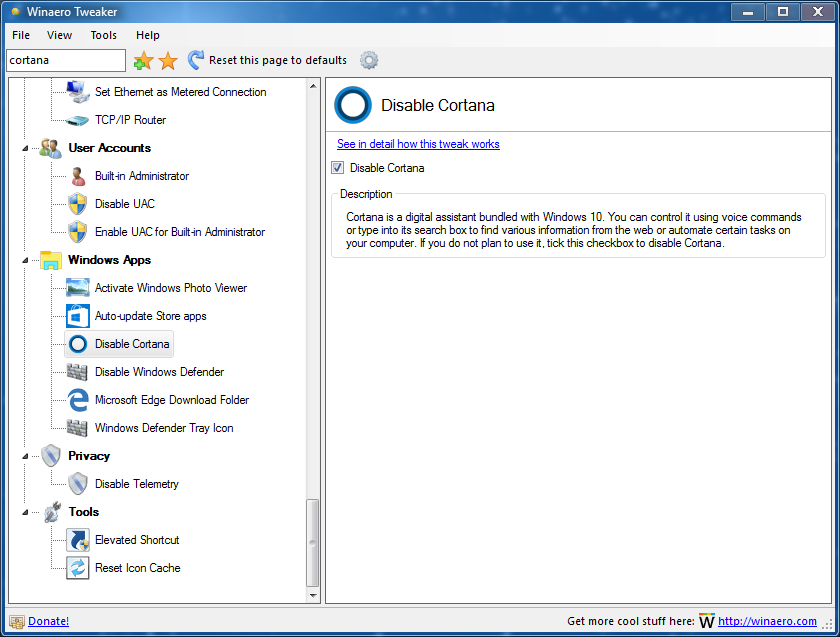Click the Cortana ring icon in tree
This screenshot has height=637, width=840.
[x=78, y=344]
